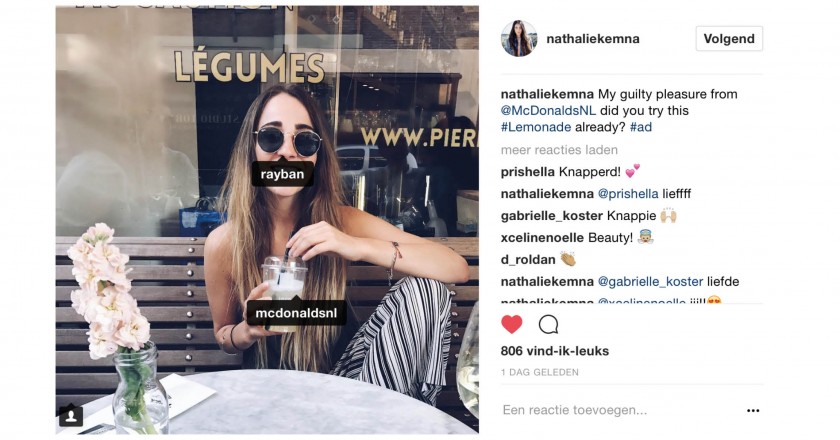The image size is (840, 440).
Task: View the 806 vind-ik-leuks likes list
Action: click(554, 351)
